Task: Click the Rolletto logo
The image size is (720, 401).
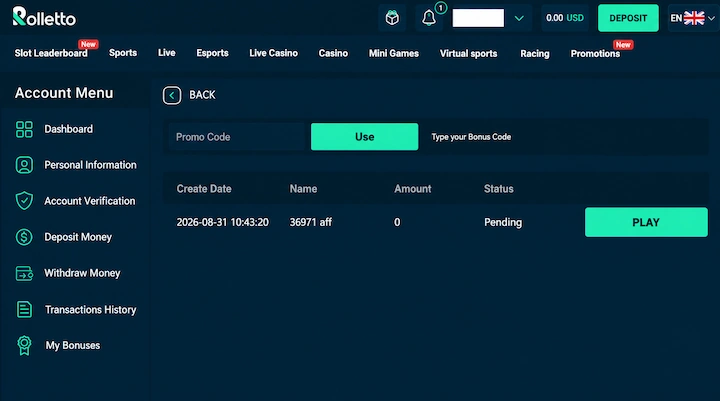Action: (x=44, y=17)
